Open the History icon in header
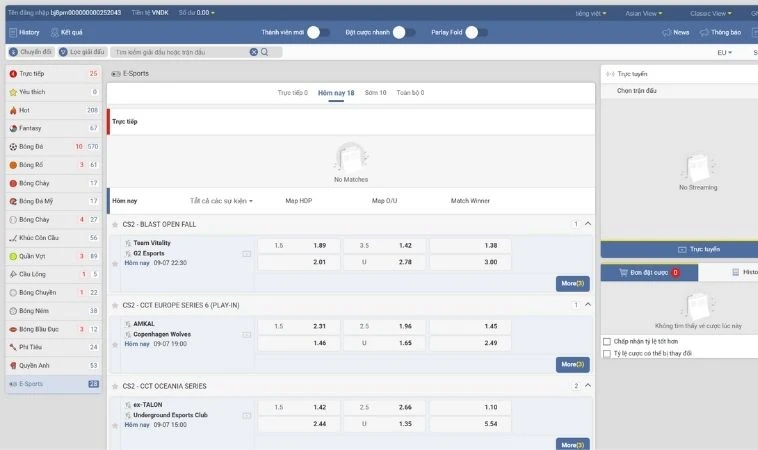 tap(11, 32)
